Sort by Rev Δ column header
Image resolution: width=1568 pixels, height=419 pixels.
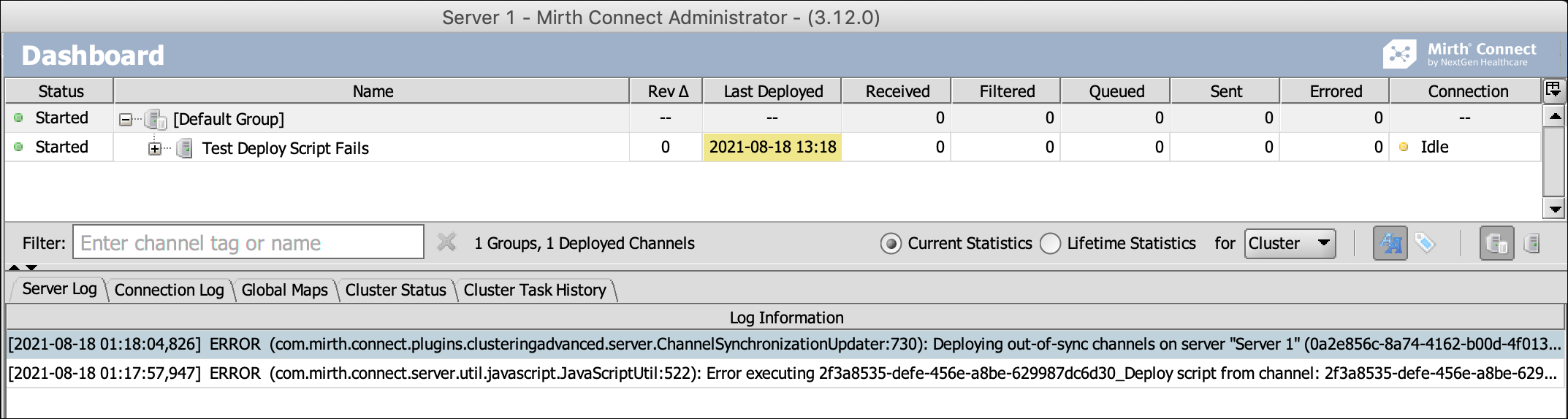click(x=666, y=91)
